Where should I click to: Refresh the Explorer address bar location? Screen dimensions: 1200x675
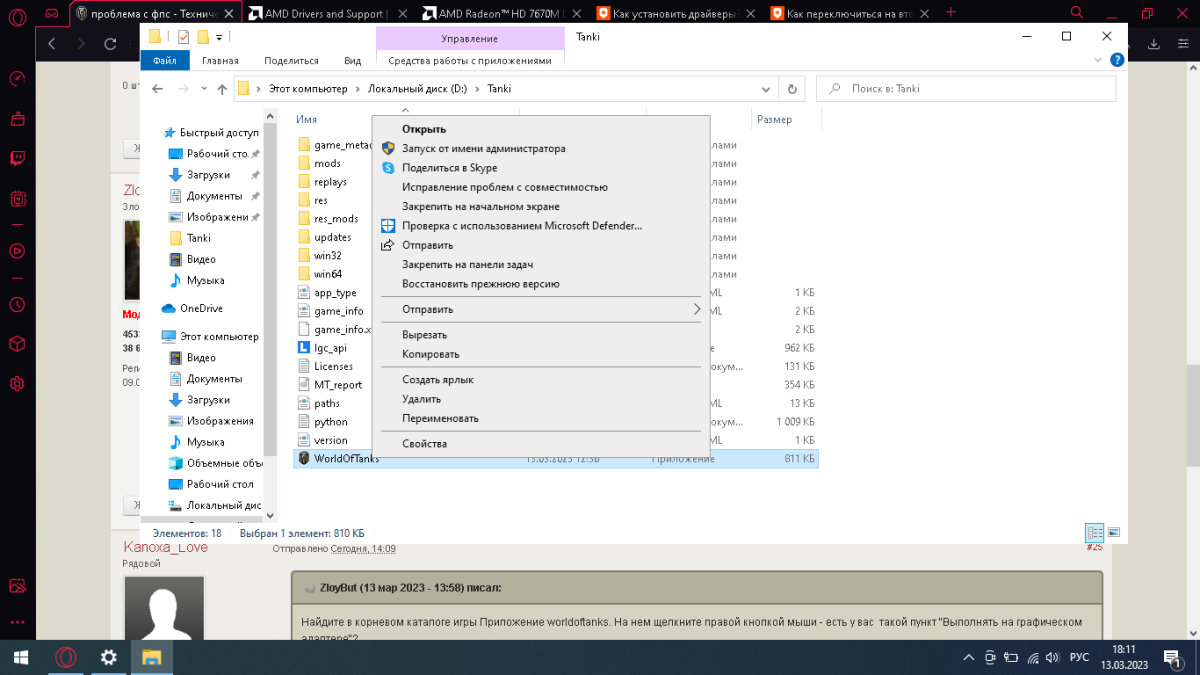[x=792, y=89]
